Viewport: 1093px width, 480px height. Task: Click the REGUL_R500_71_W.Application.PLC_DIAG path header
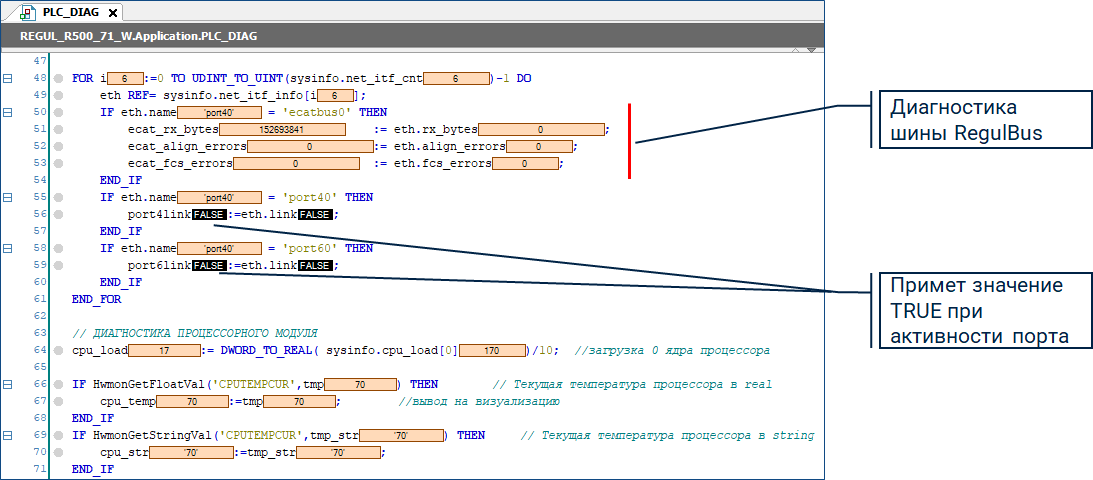[139, 35]
